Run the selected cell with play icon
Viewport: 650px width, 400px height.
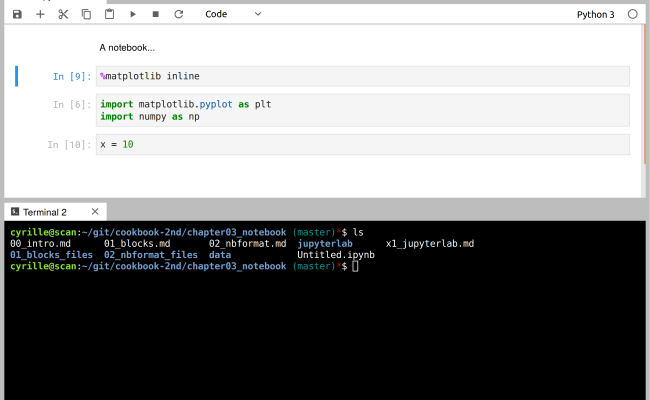pos(133,15)
